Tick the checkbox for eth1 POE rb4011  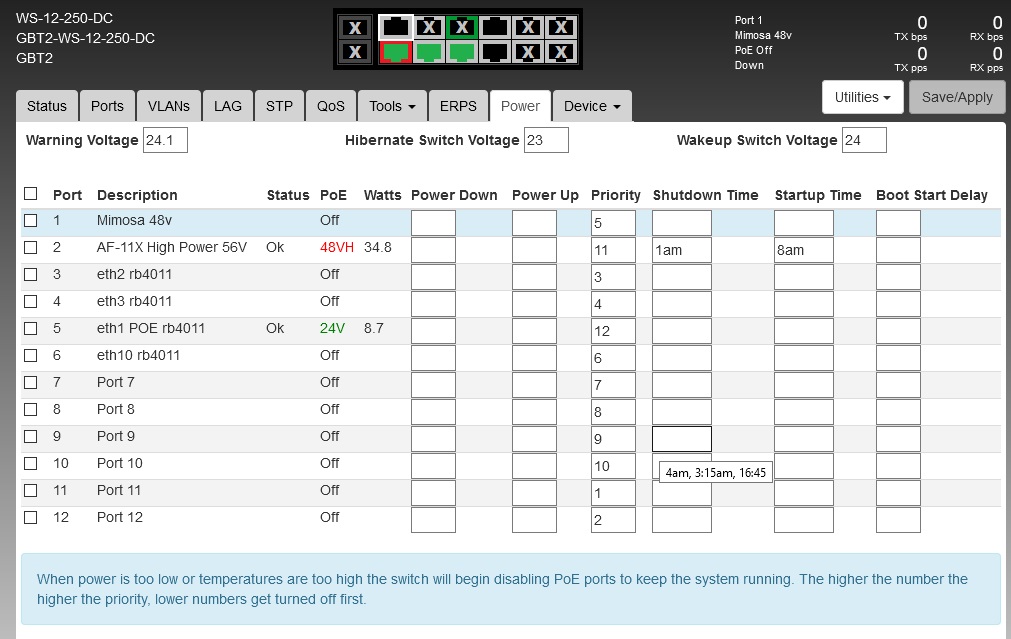[x=30, y=328]
